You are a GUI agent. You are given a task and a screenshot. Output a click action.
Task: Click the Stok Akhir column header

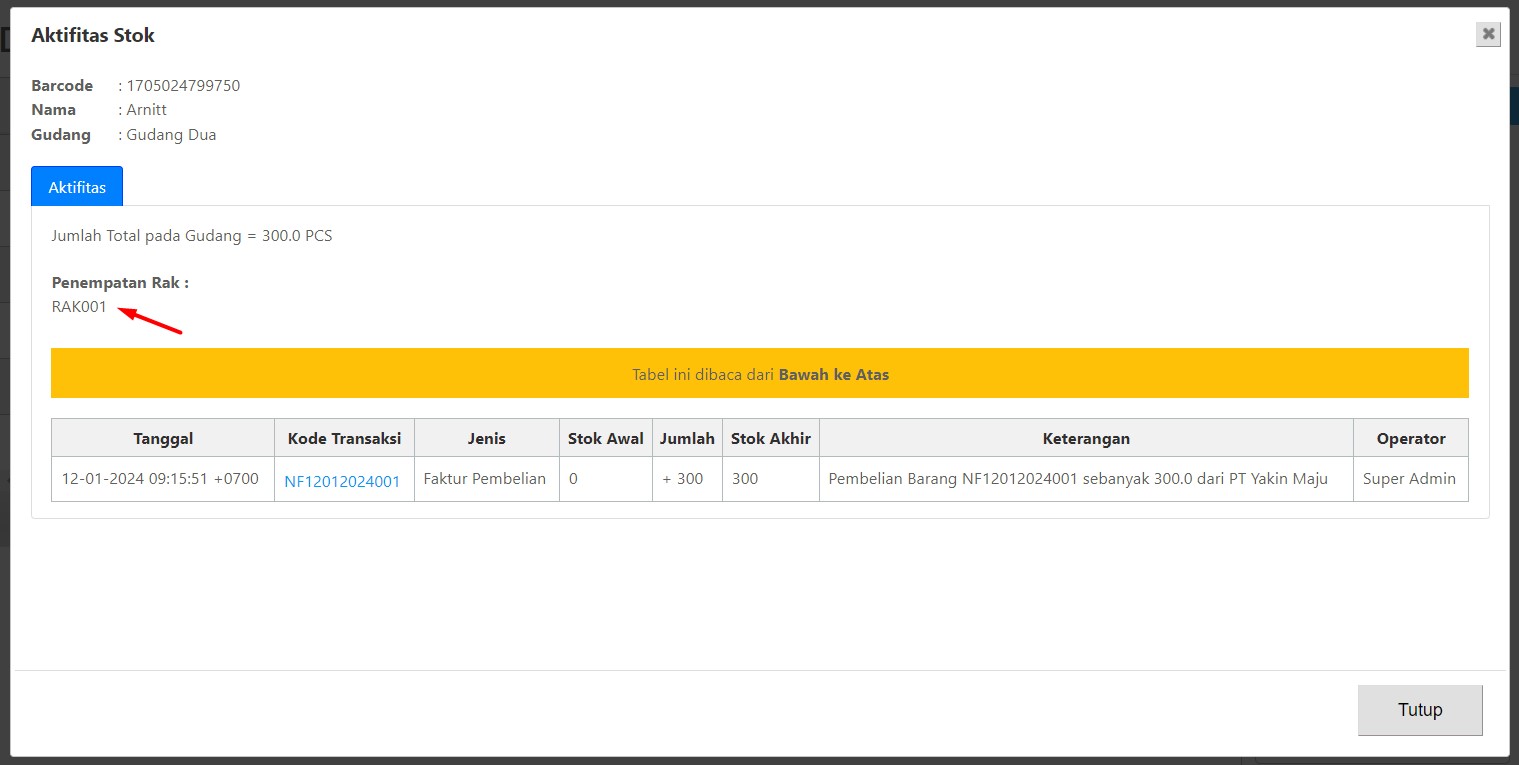[771, 438]
